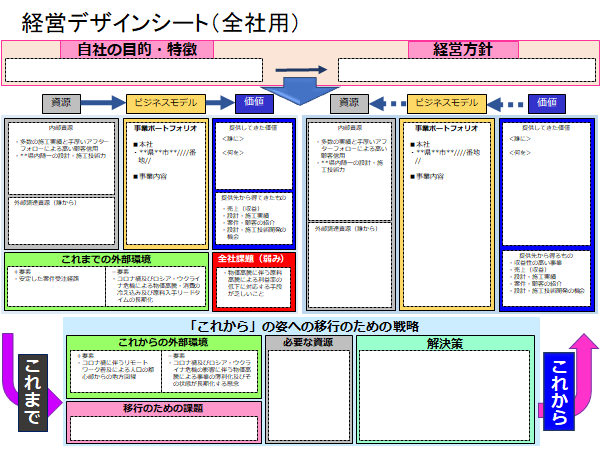Select the red 全社課題(弱み) header
The height and width of the screenshot is (450, 600).
(251, 259)
